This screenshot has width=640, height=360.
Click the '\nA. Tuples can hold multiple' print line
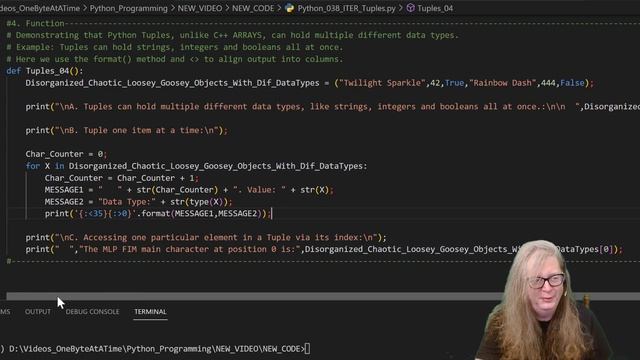tap(332, 107)
